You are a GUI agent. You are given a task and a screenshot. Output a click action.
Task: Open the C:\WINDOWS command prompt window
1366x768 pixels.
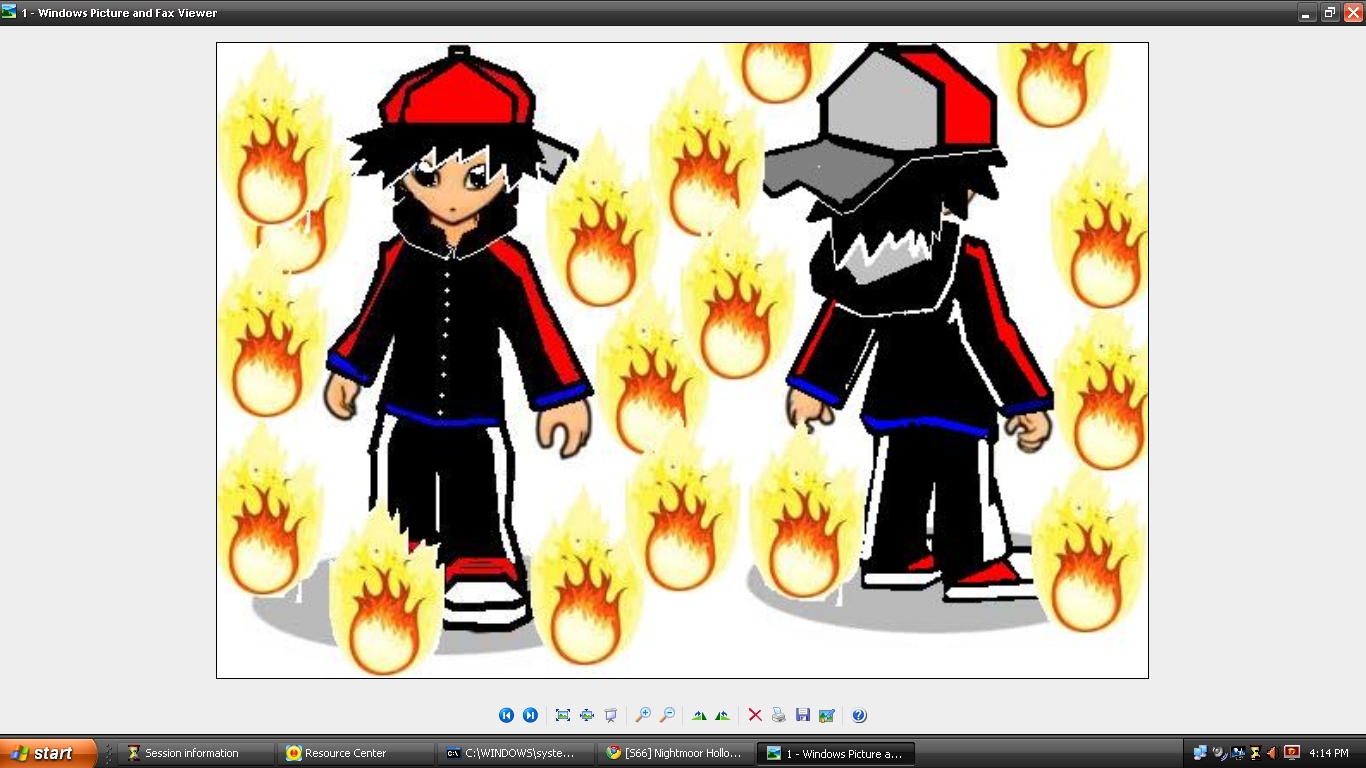[x=515, y=754]
